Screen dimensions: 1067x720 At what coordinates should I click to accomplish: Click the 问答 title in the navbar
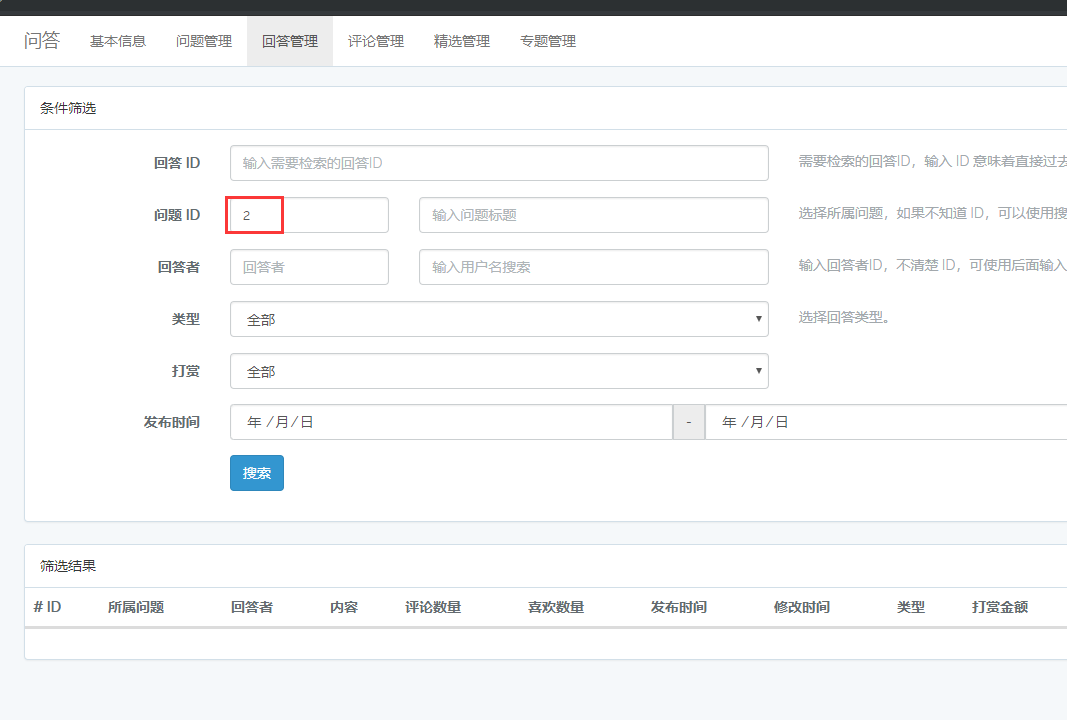tap(42, 40)
